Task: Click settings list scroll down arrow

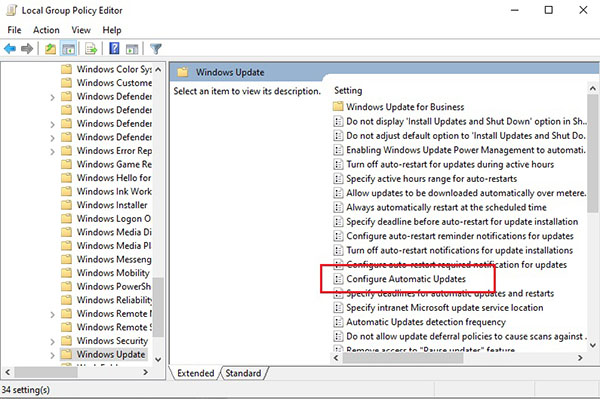Action: (593, 345)
